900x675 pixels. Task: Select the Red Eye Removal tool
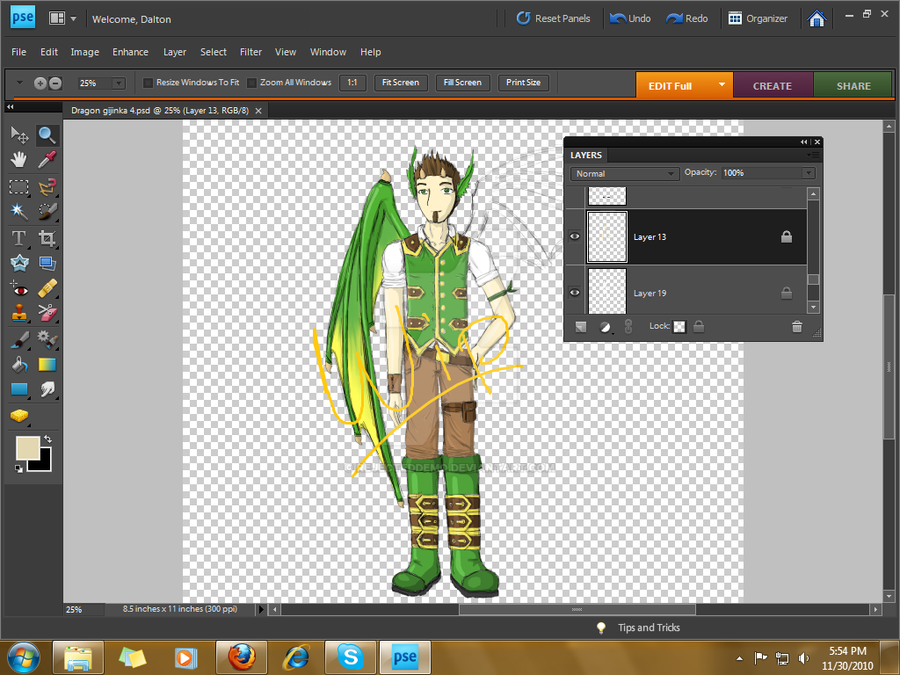(x=19, y=289)
